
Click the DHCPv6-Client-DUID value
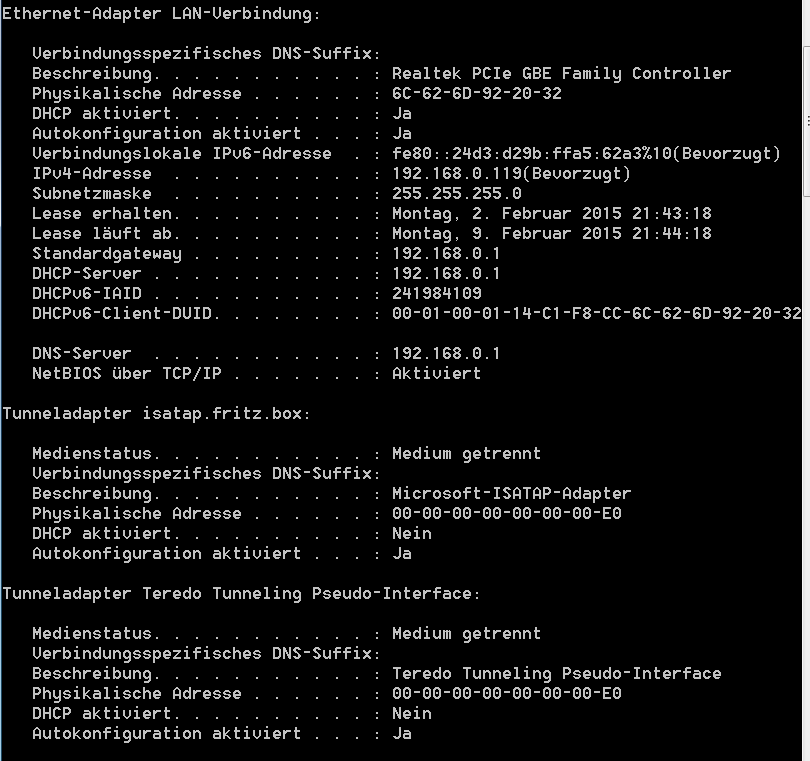[597, 314]
